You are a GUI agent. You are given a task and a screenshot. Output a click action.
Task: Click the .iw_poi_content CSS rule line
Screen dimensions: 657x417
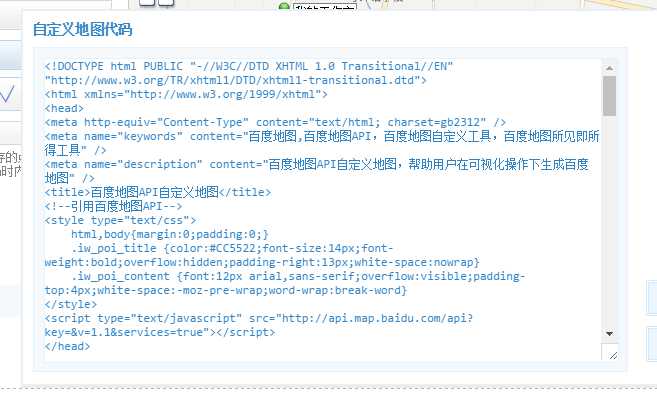coord(298,276)
